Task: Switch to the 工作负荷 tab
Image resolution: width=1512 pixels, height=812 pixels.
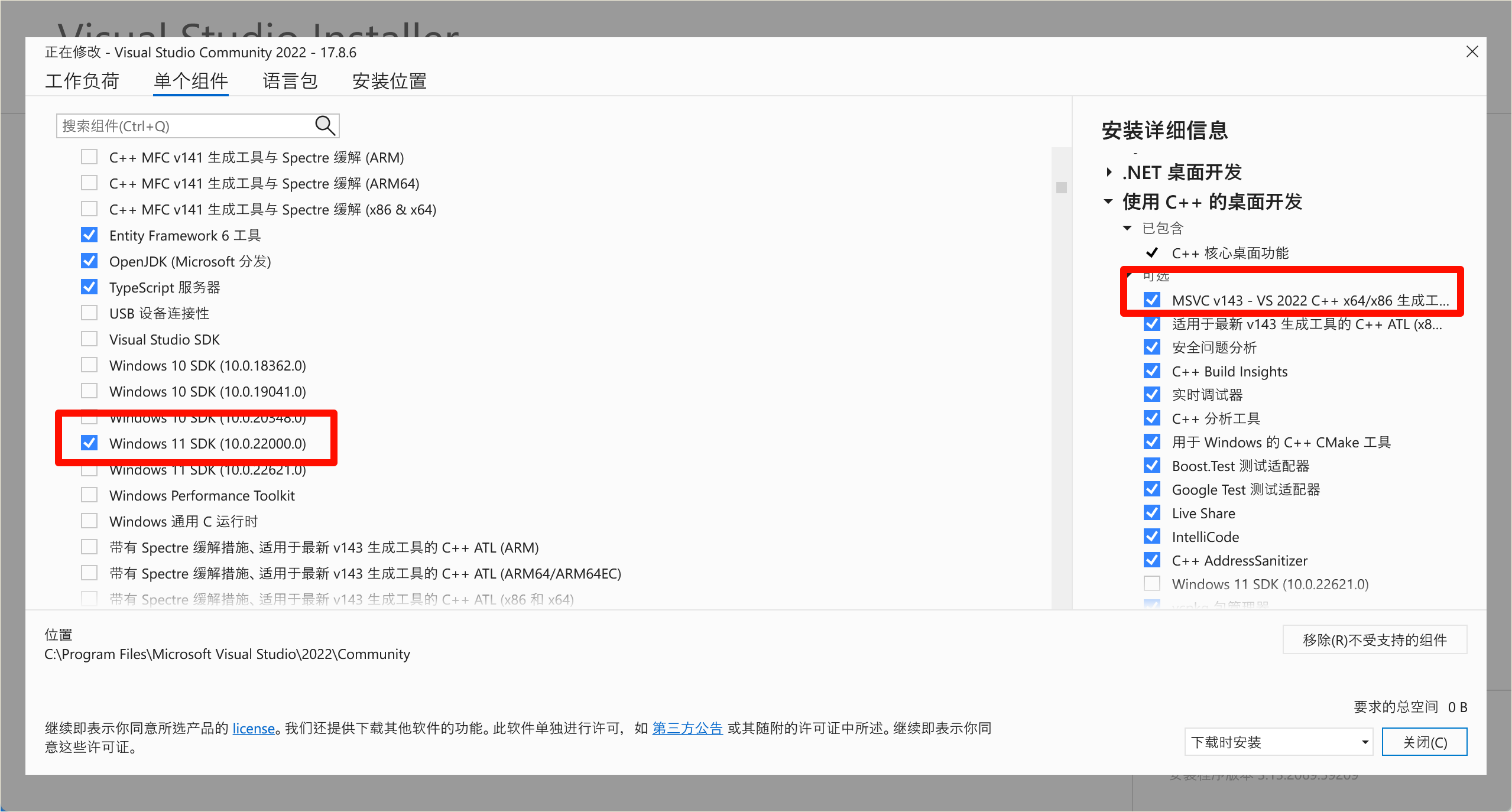Action: (82, 81)
